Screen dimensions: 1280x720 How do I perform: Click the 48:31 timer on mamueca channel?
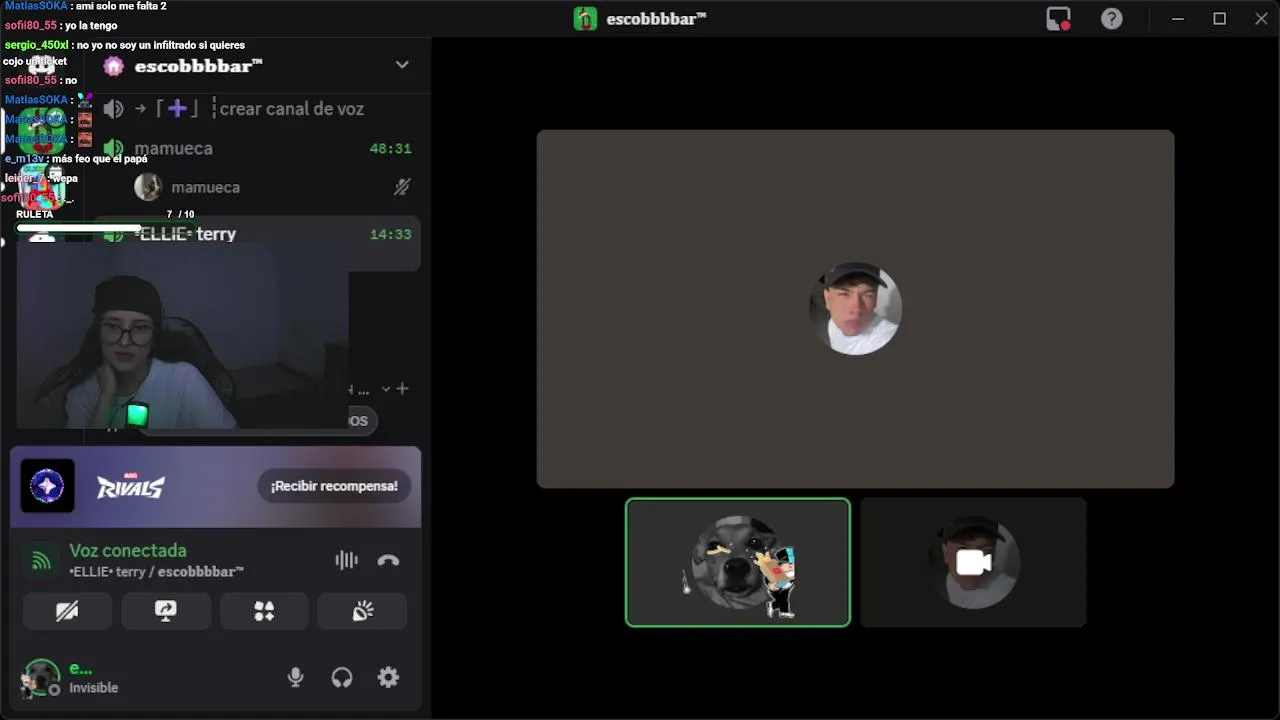[390, 148]
